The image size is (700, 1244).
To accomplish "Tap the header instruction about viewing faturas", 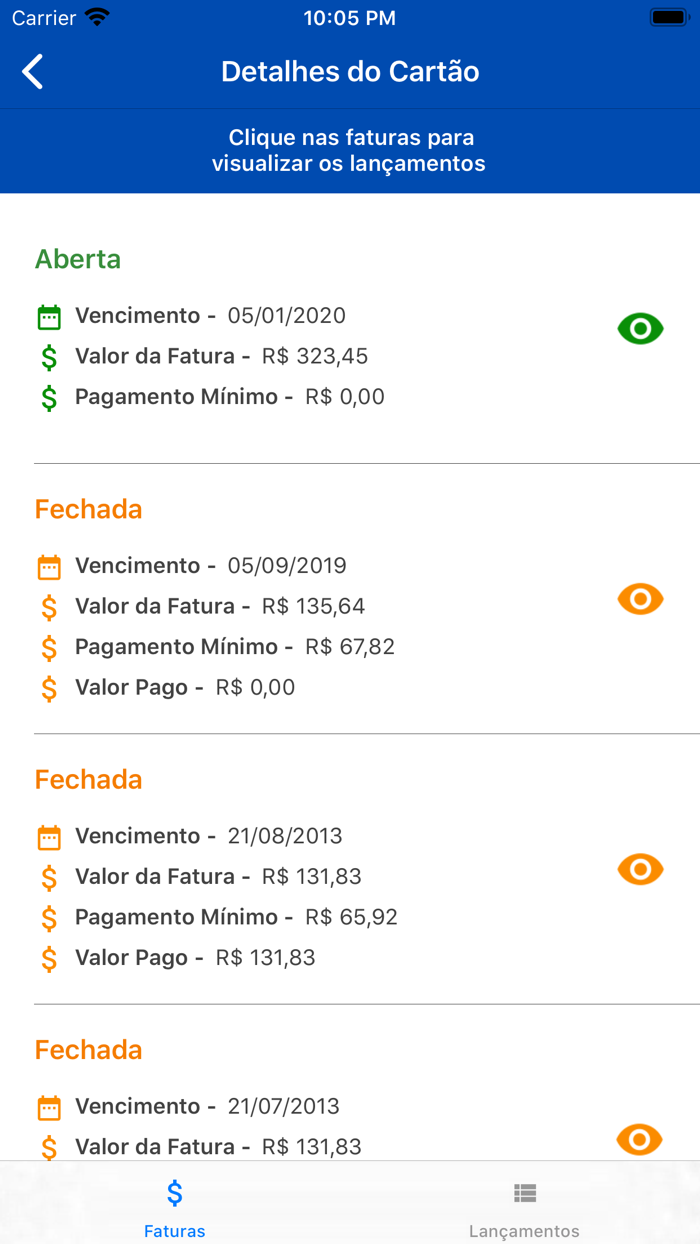I will (349, 151).
